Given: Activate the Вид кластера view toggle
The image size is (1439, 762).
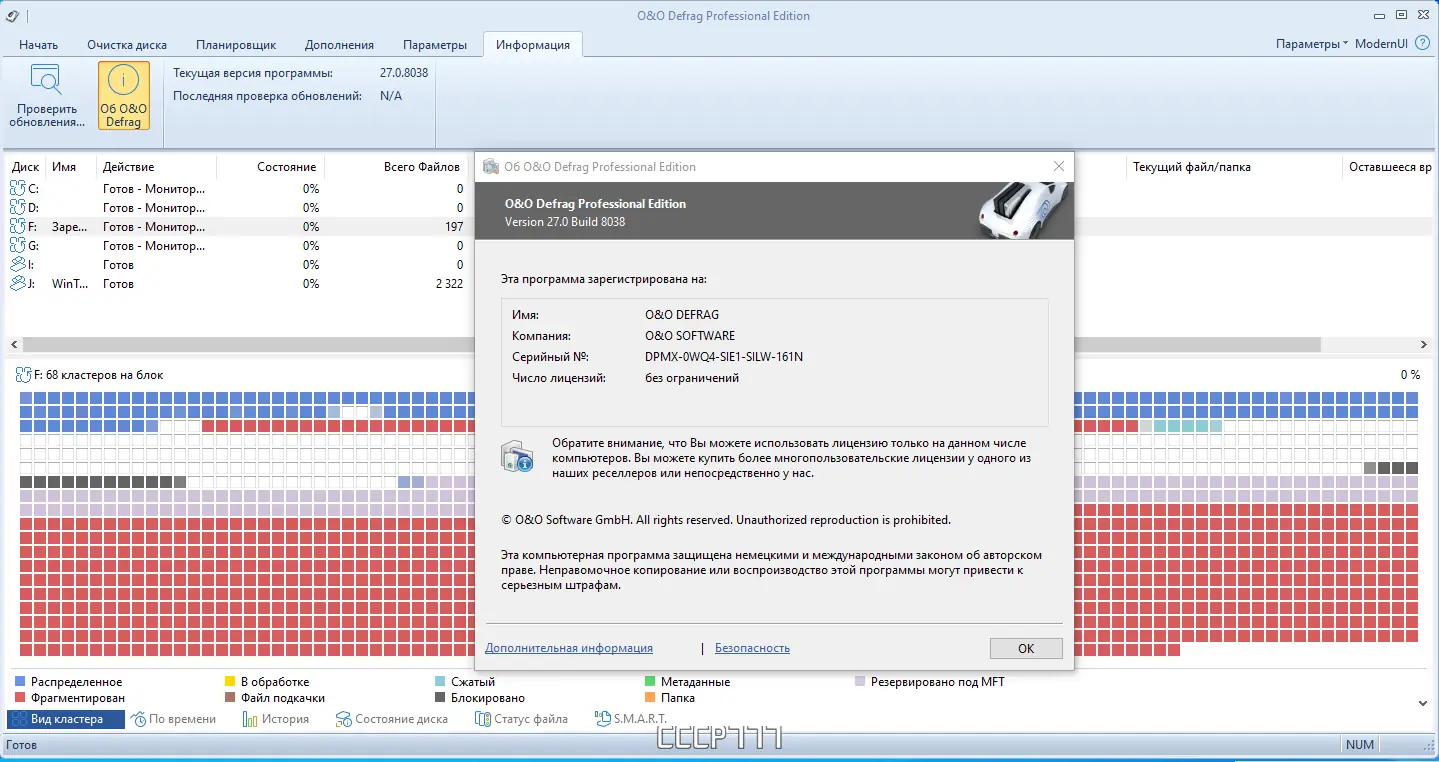Looking at the screenshot, I should 64,718.
